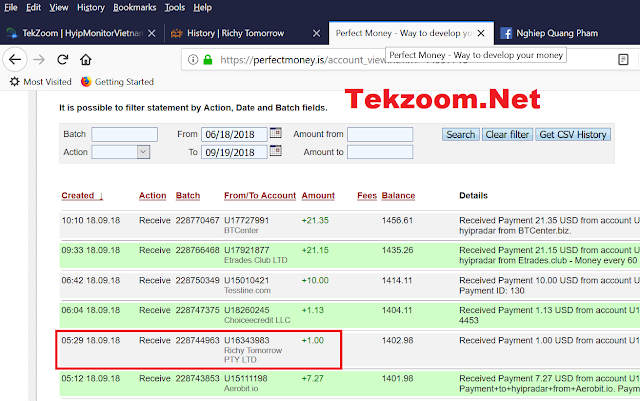Open the View menu
Viewport: 640px width, 401px height.
pos(59,7)
